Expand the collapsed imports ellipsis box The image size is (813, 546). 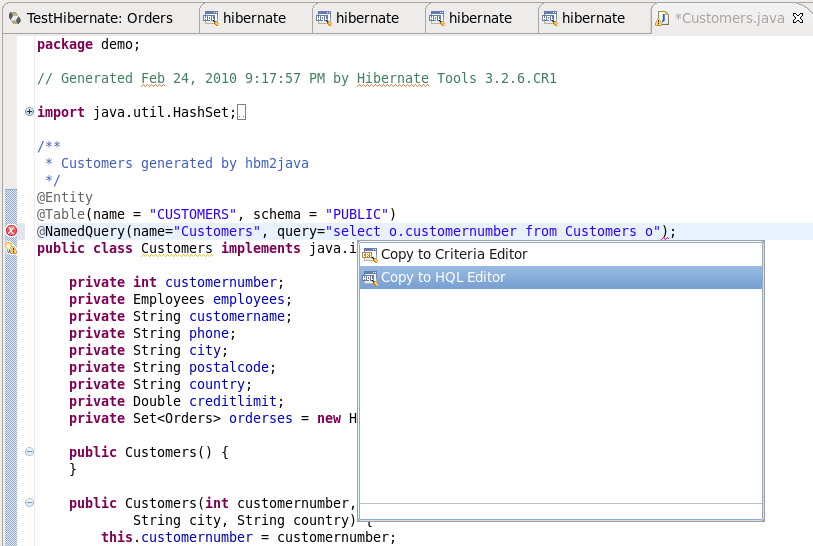[241, 112]
